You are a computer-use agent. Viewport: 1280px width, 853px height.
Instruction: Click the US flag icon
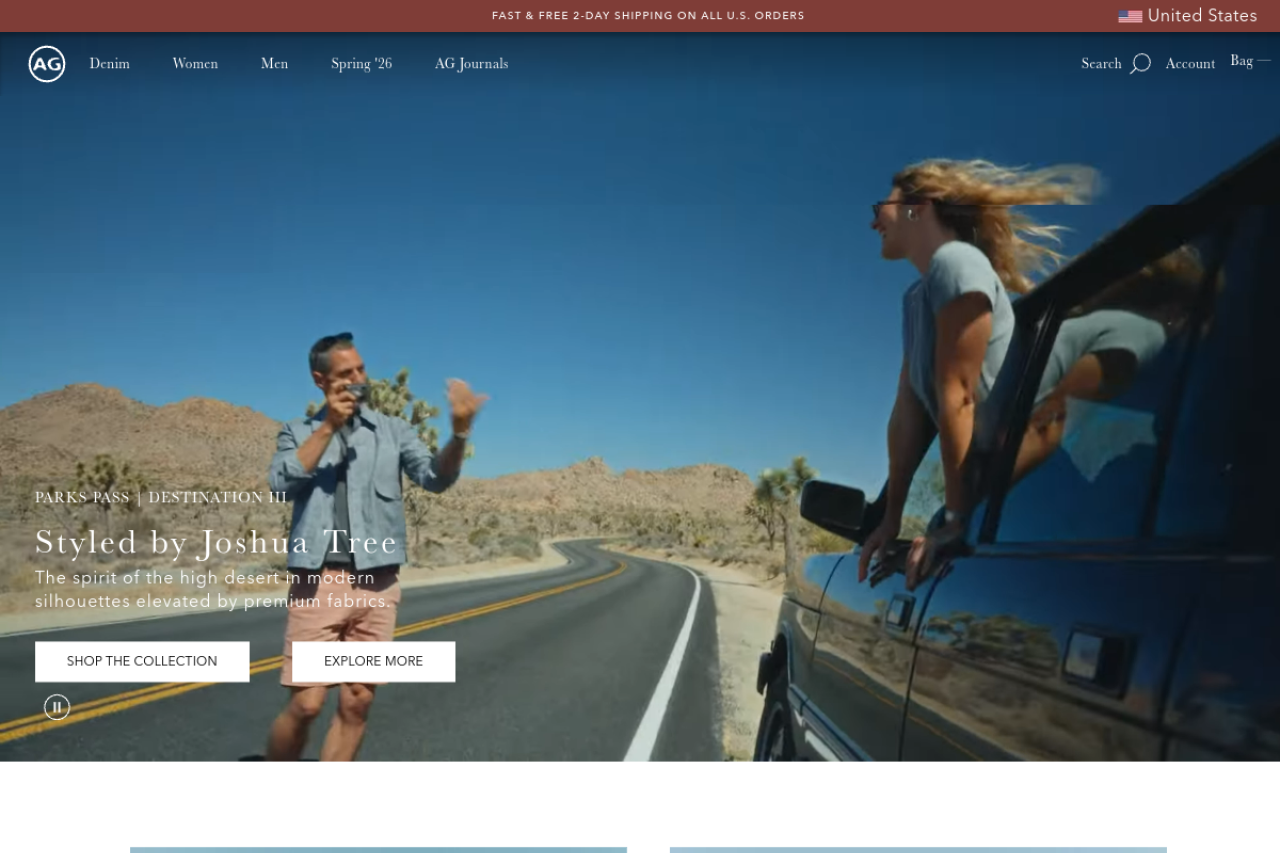[1130, 16]
